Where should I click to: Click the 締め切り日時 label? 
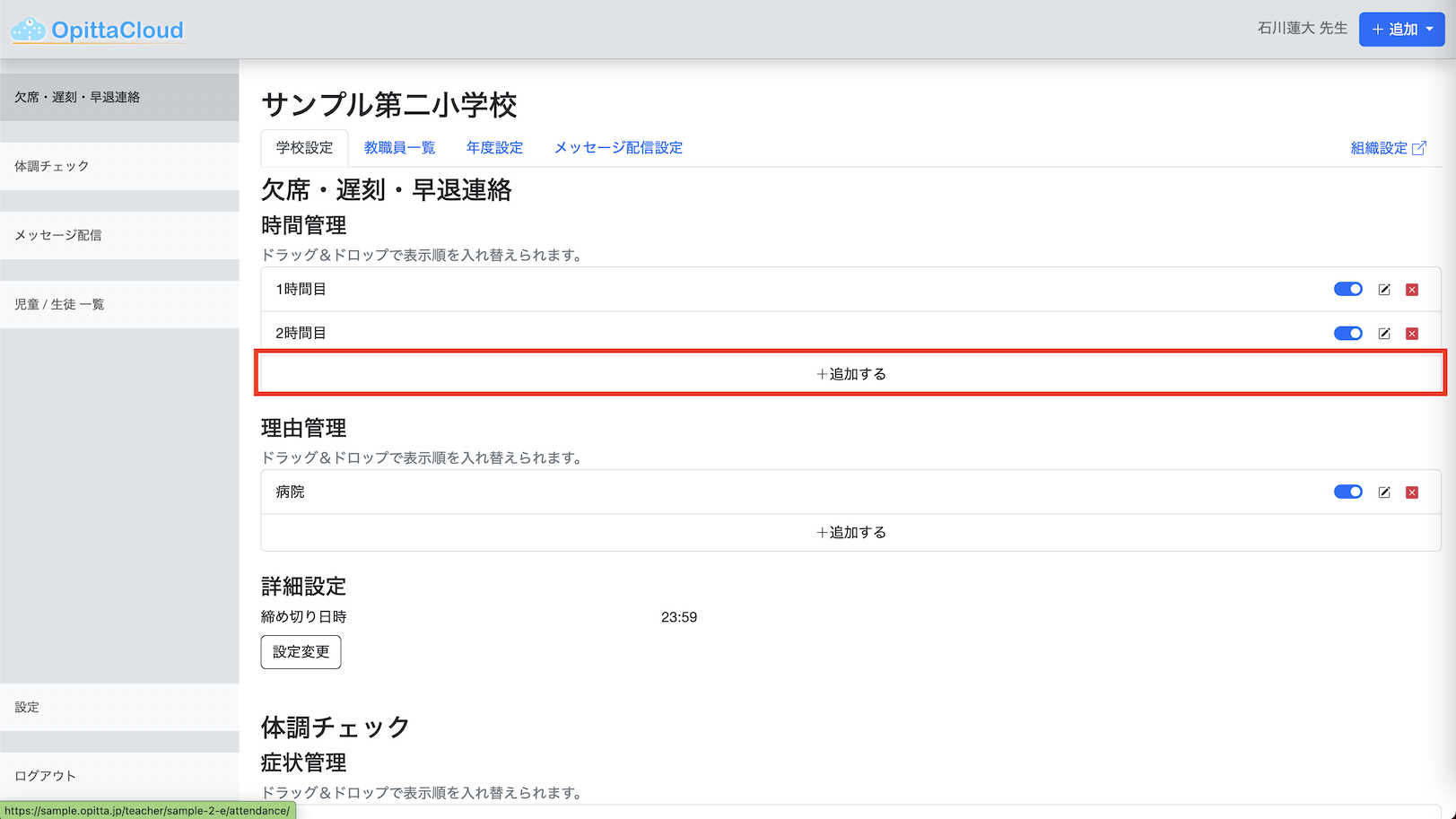pos(303,616)
